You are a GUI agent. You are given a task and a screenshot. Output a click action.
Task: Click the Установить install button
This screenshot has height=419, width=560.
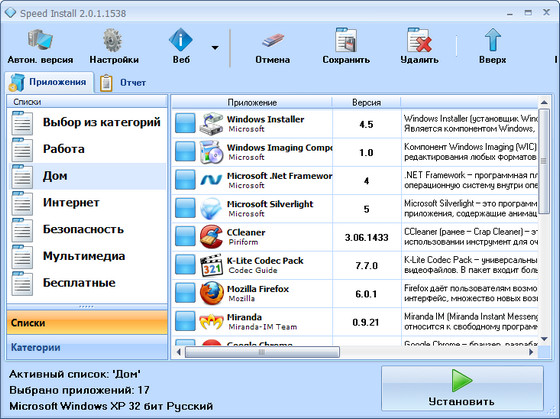pos(462,388)
